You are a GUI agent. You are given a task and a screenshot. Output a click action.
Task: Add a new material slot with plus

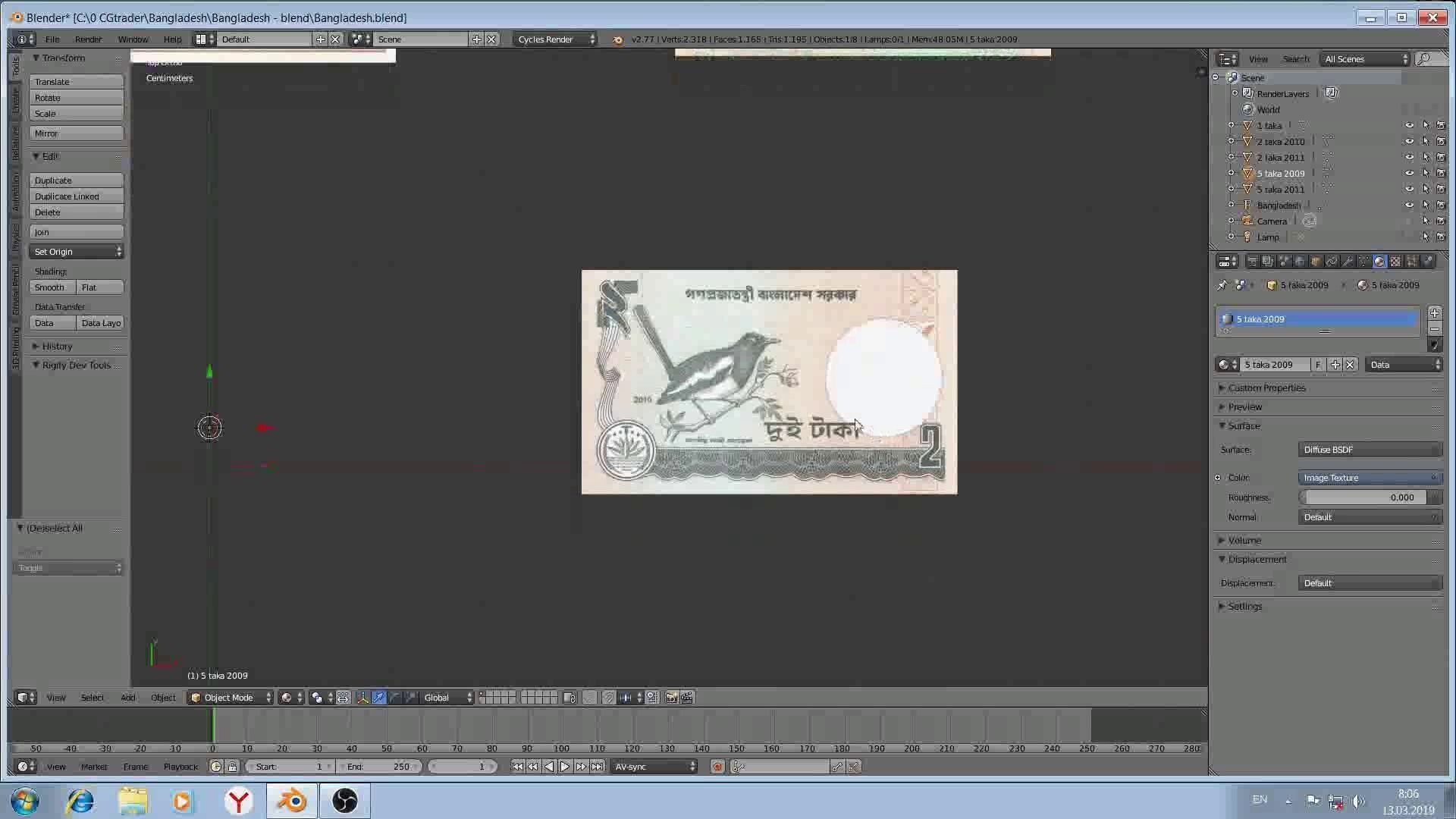pyautogui.click(x=1434, y=312)
